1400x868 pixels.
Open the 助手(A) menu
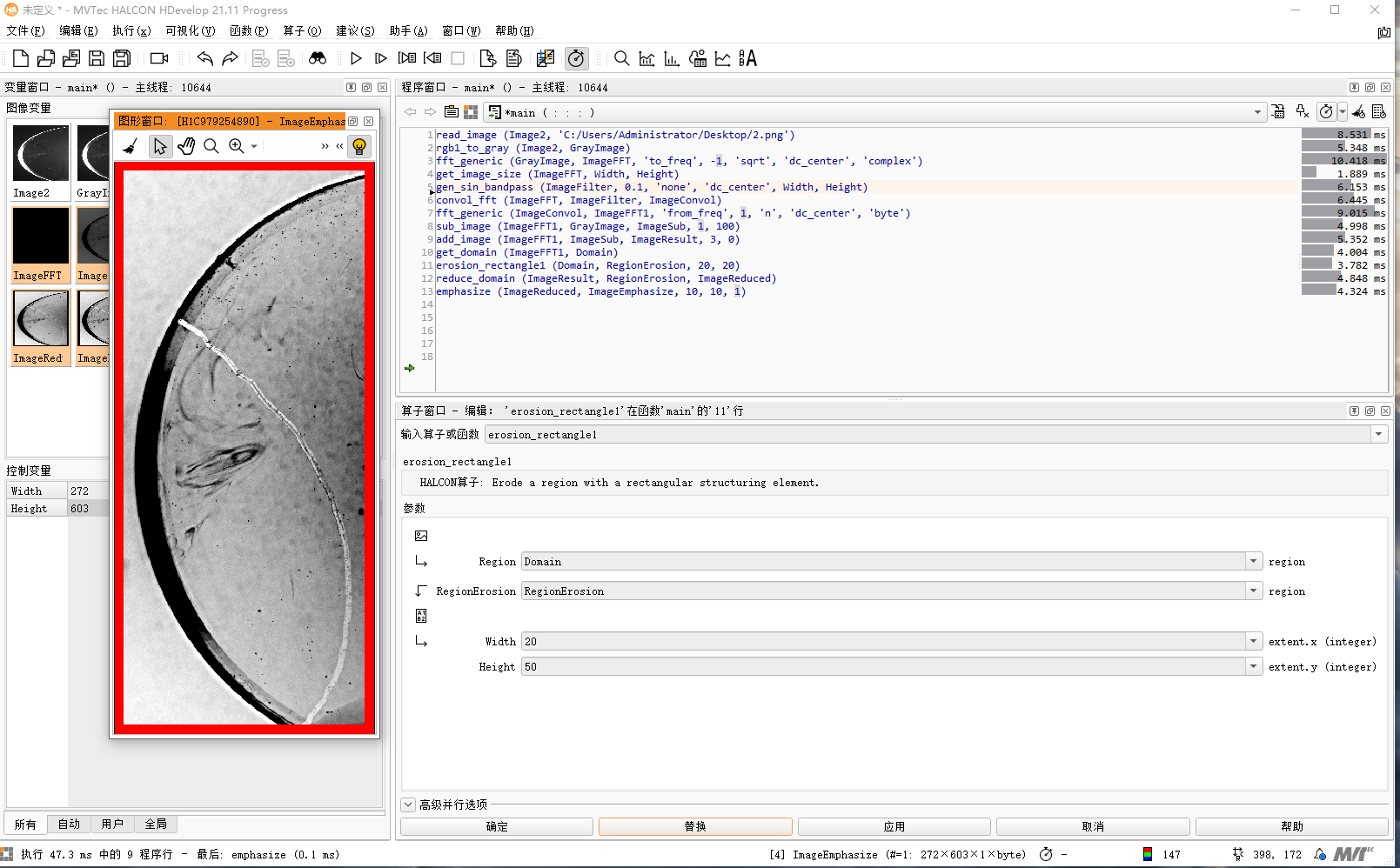pyautogui.click(x=409, y=30)
